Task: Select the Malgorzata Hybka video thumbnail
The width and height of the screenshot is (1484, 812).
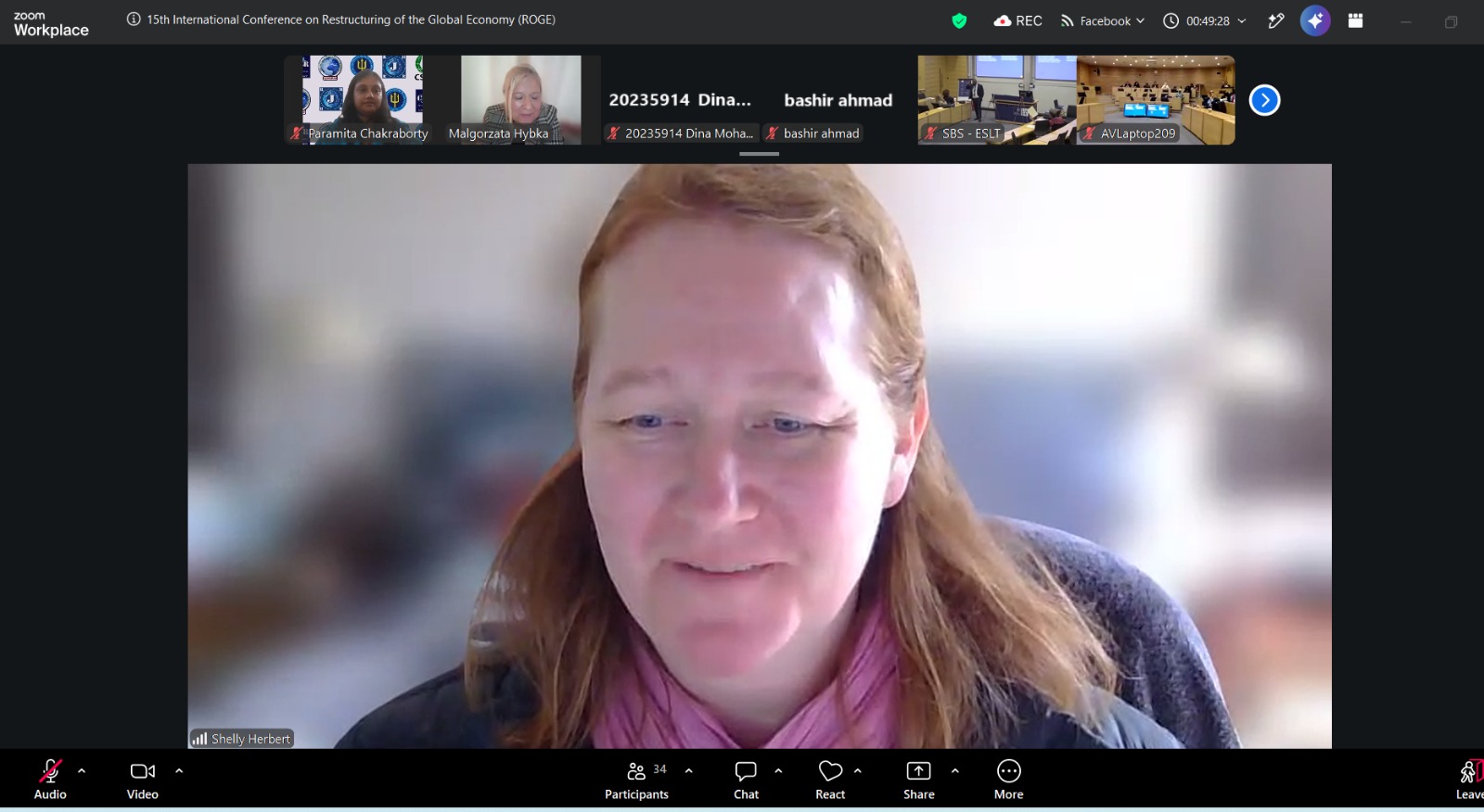Action: (521, 99)
